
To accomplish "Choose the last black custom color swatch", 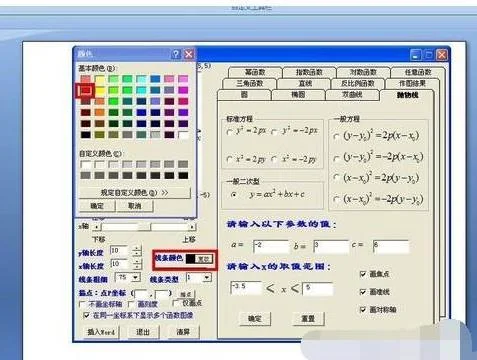I will point(183,175).
